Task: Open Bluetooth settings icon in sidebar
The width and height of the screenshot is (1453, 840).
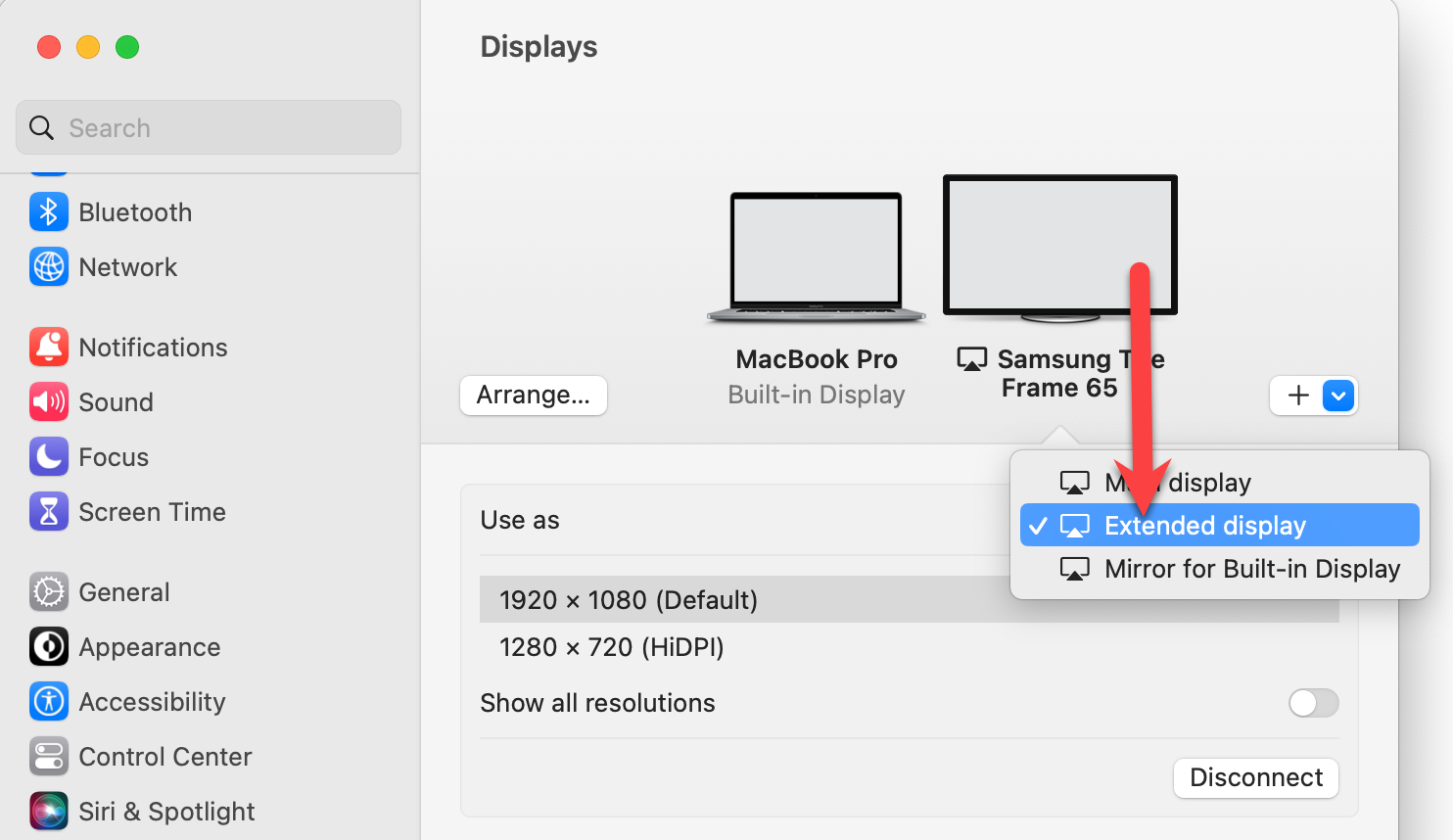Action: 49,212
